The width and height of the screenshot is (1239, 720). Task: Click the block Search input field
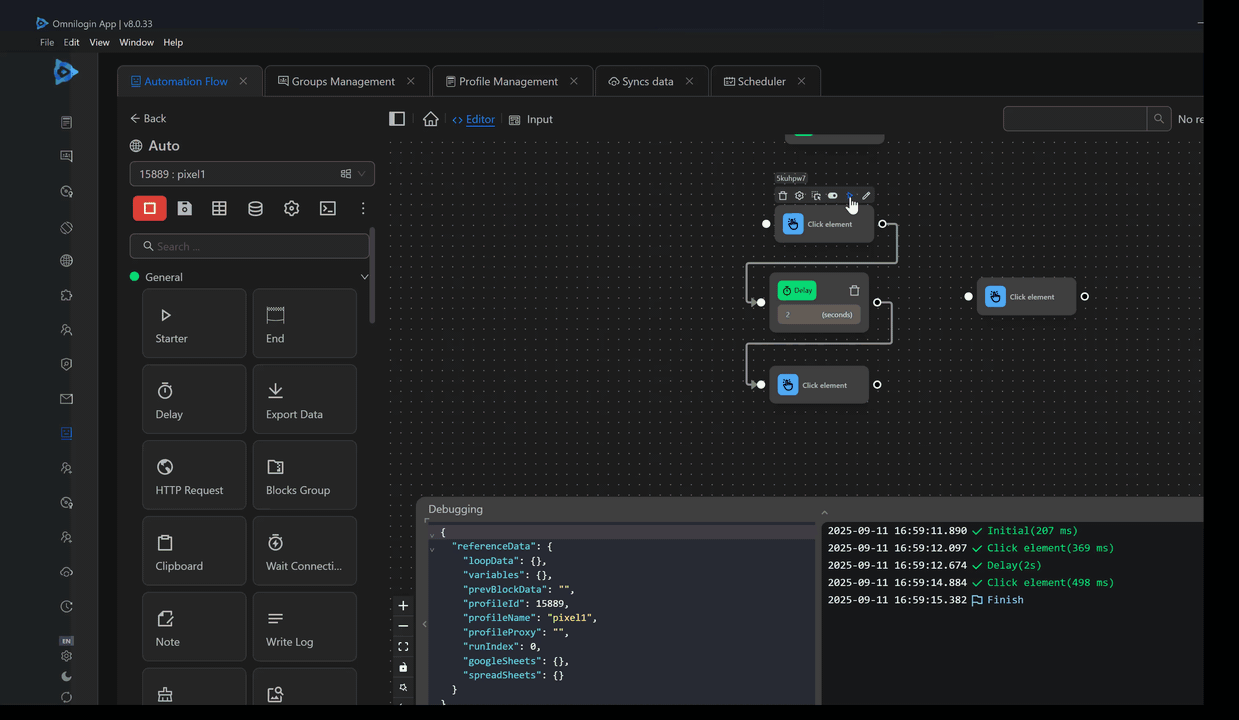250,246
